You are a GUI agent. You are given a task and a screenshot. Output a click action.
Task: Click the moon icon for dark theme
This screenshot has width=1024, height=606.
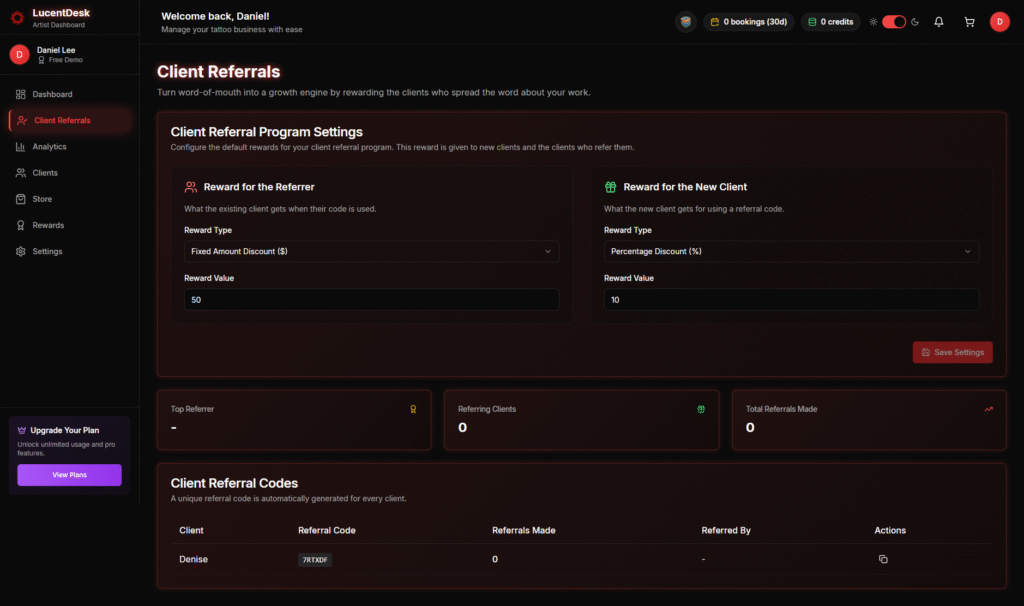point(915,22)
